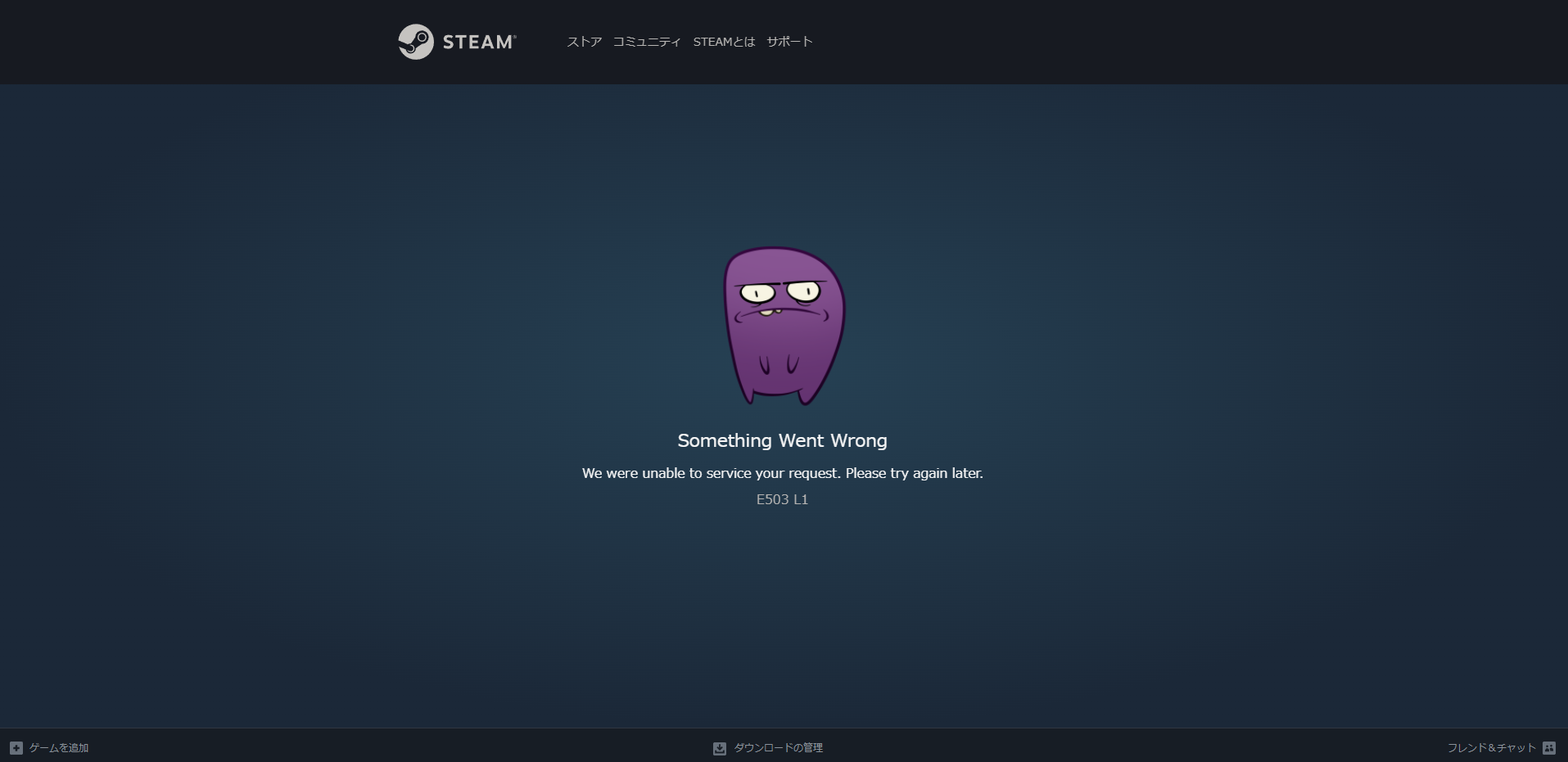Image resolution: width=1568 pixels, height=762 pixels.
Task: Click the monster's small tooth
Action: click(x=766, y=312)
